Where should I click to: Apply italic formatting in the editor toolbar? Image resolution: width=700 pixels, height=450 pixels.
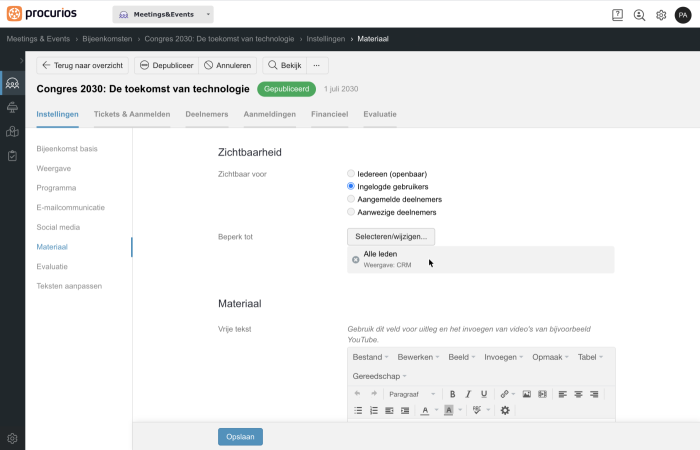468,394
